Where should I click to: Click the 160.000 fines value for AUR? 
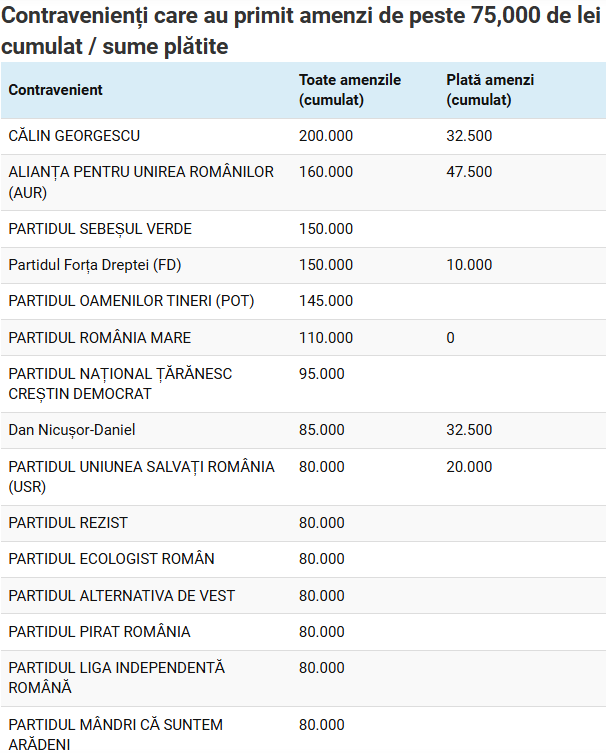tap(326, 172)
